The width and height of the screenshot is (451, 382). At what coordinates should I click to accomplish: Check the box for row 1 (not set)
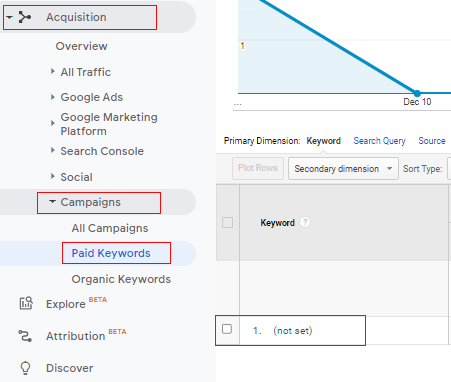(227, 329)
